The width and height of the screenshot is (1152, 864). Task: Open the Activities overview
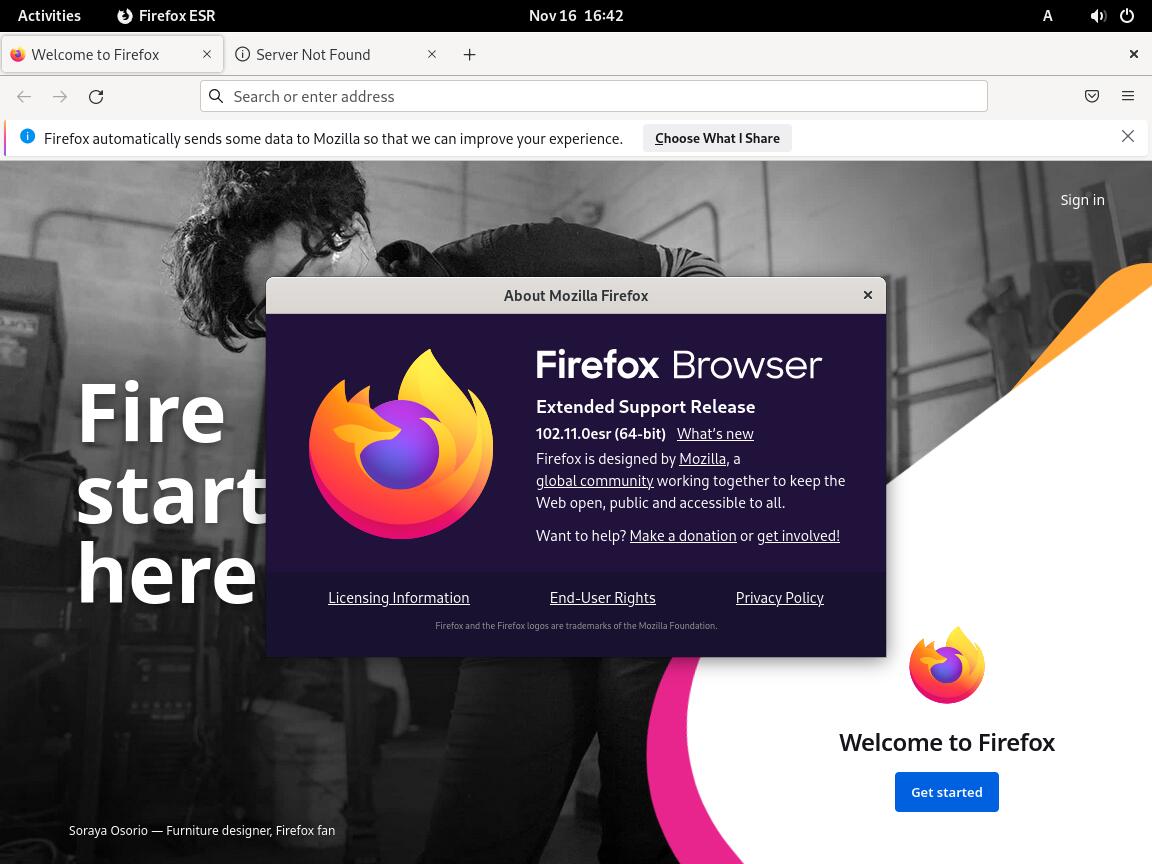(x=49, y=15)
